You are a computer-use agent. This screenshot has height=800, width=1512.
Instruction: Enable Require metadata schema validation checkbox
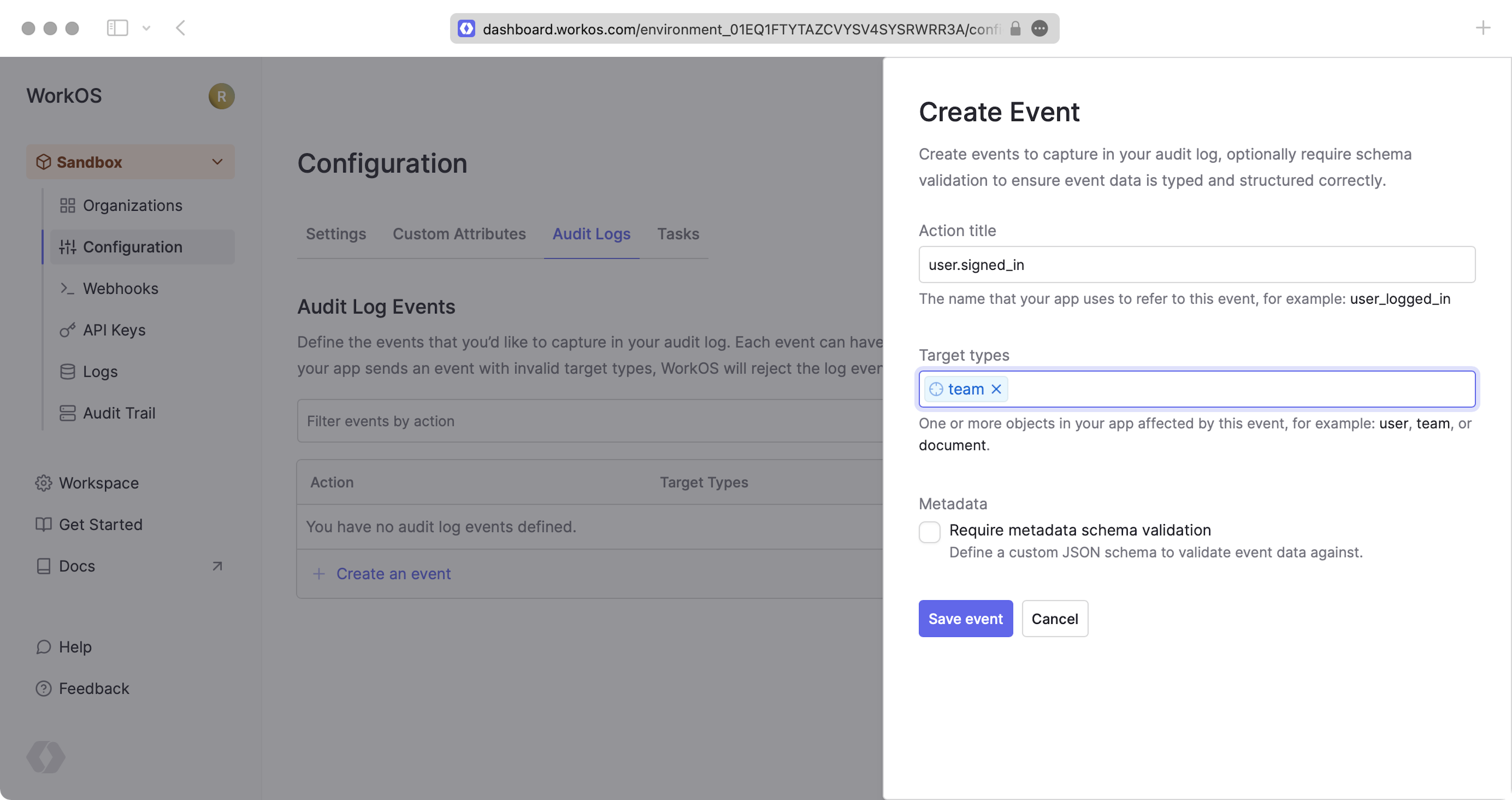pos(929,532)
